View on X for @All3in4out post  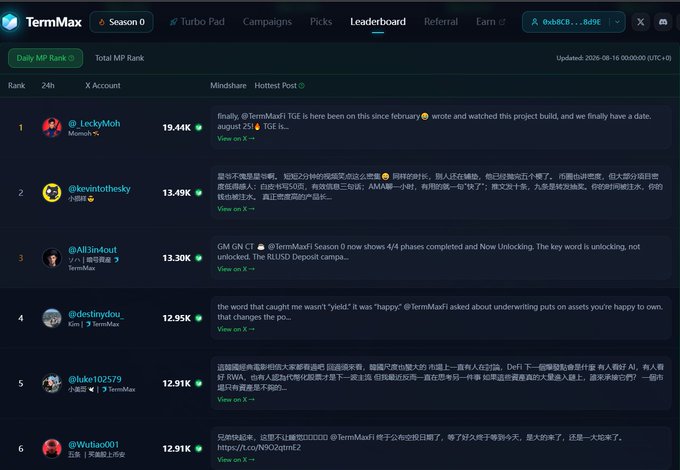pos(236,269)
